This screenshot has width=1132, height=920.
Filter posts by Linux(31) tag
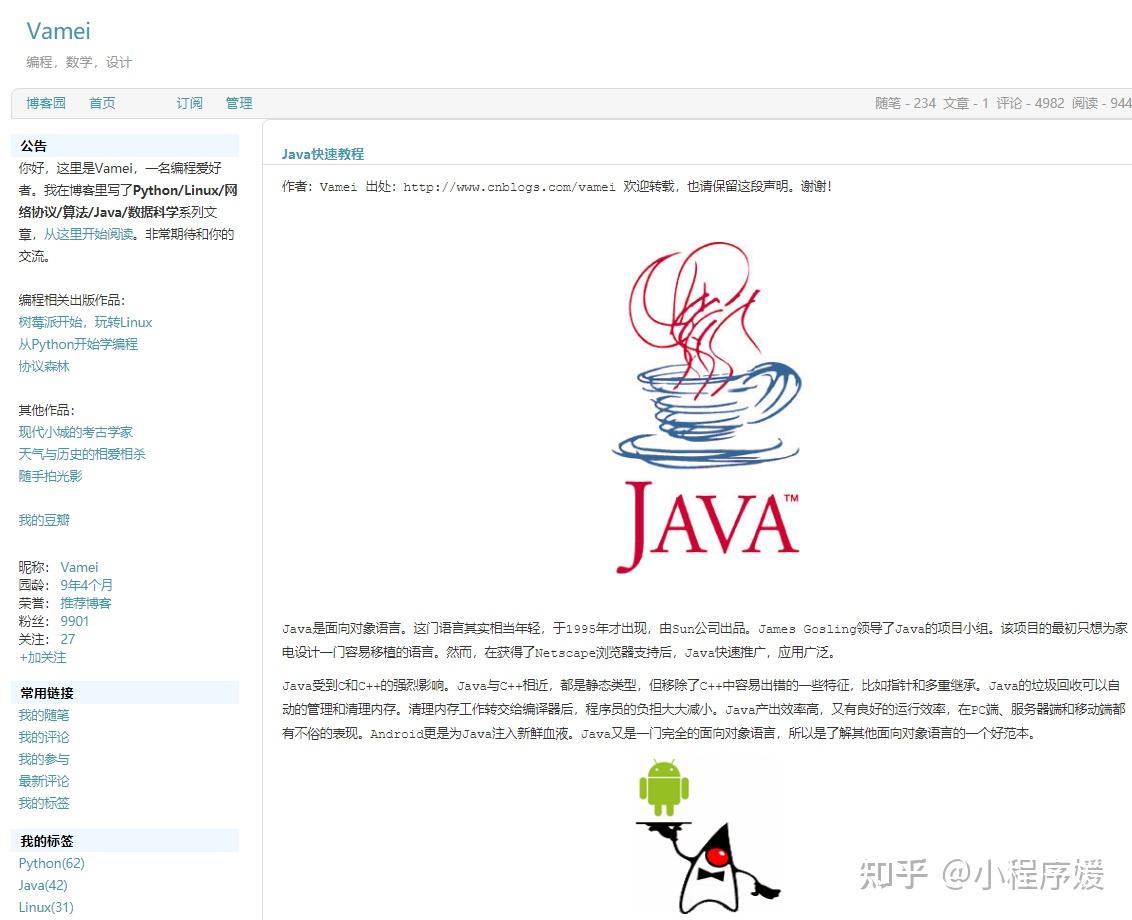(x=46, y=907)
